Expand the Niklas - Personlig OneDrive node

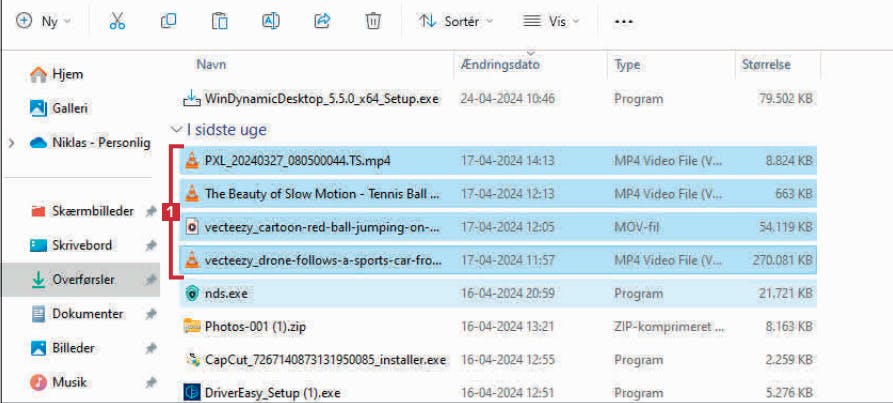click(11, 143)
